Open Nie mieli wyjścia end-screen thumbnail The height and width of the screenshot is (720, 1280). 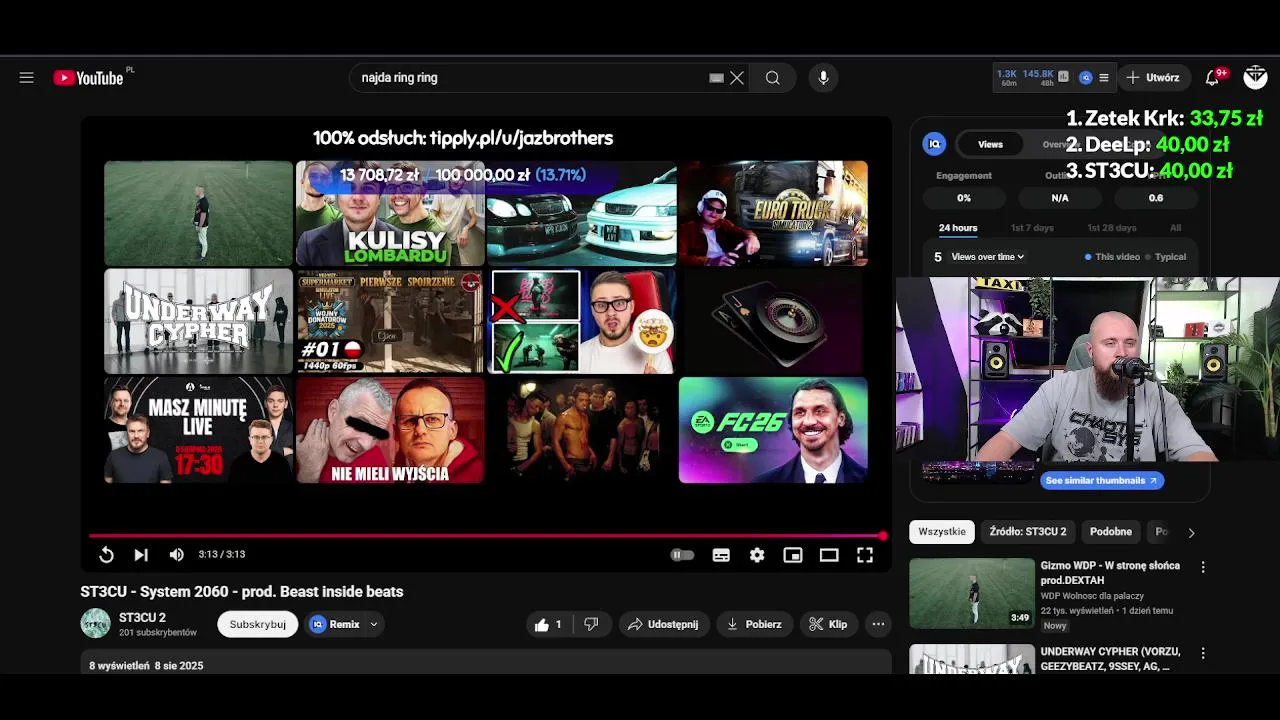pyautogui.click(x=390, y=430)
